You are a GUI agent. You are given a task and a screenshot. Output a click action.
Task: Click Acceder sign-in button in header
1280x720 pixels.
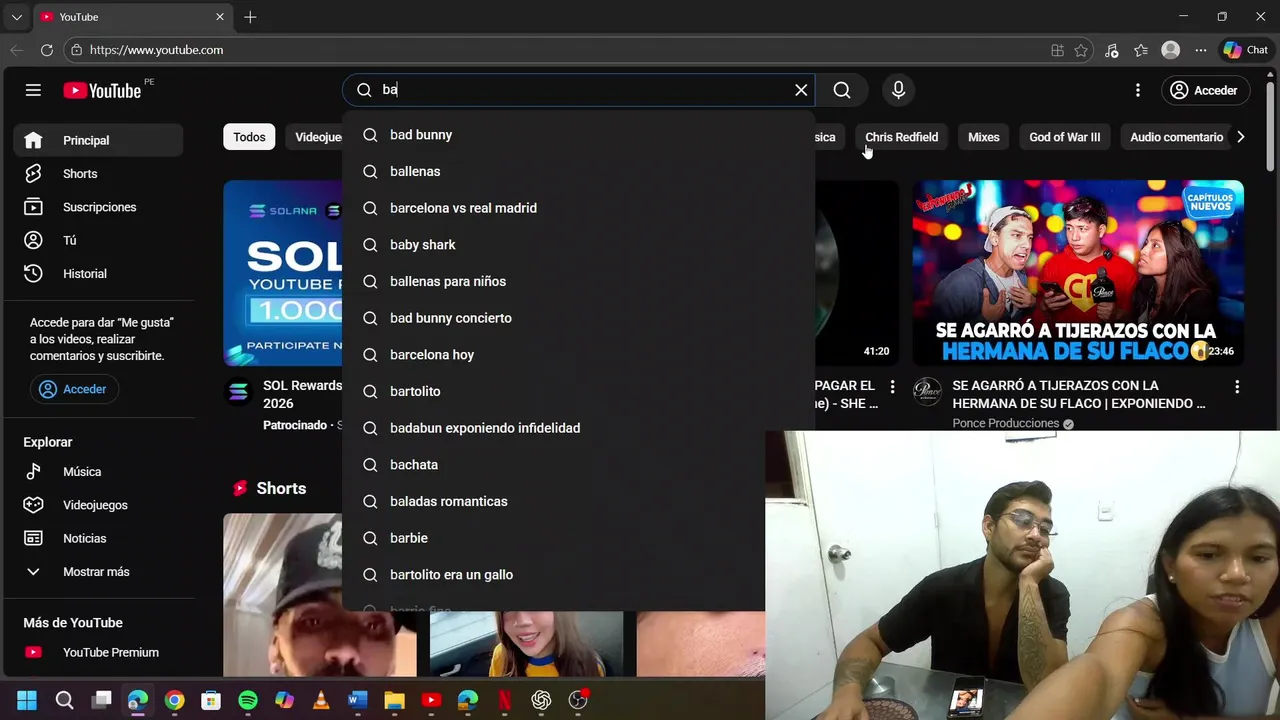pyautogui.click(x=1204, y=90)
